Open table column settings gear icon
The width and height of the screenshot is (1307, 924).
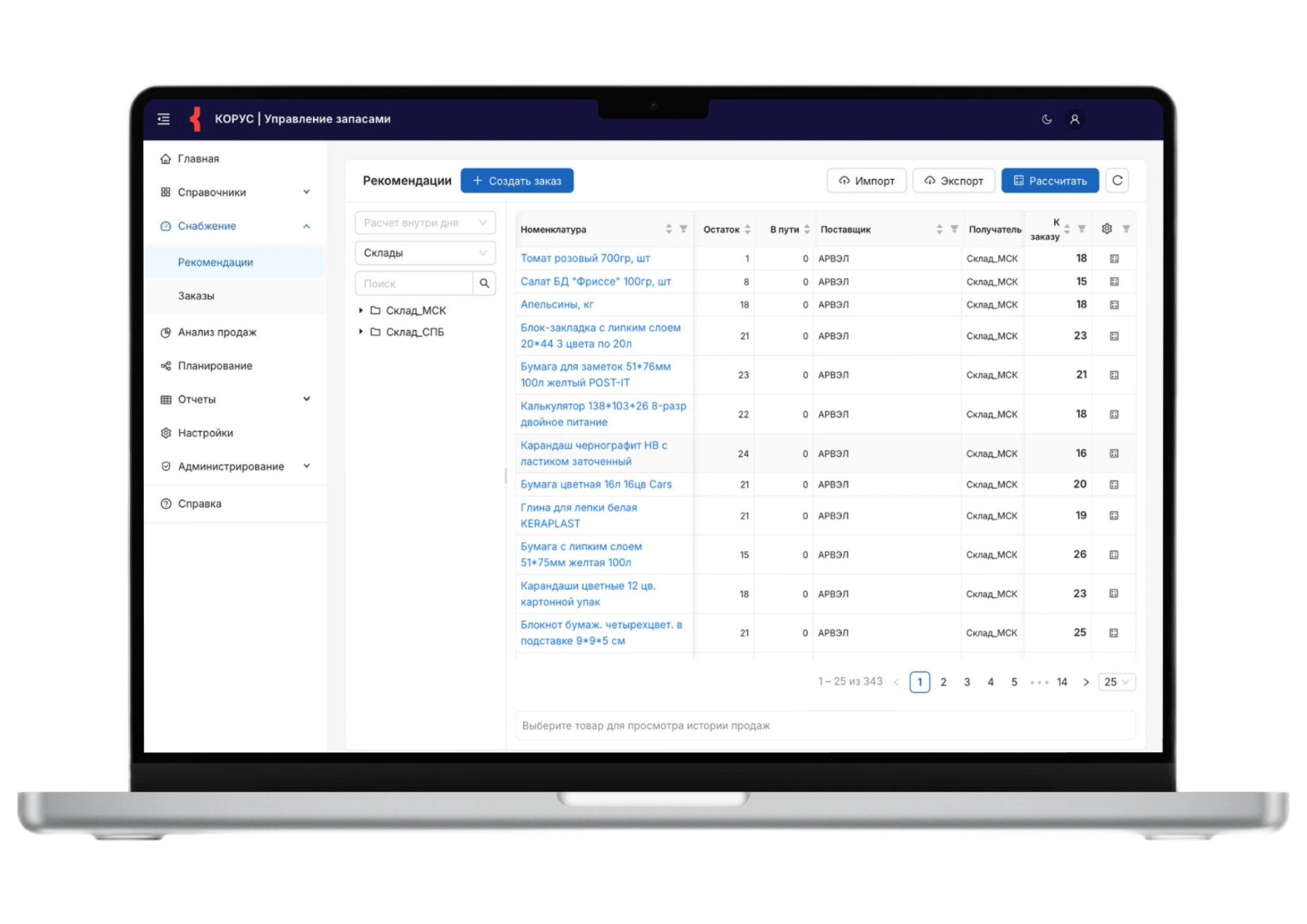coord(1106,229)
